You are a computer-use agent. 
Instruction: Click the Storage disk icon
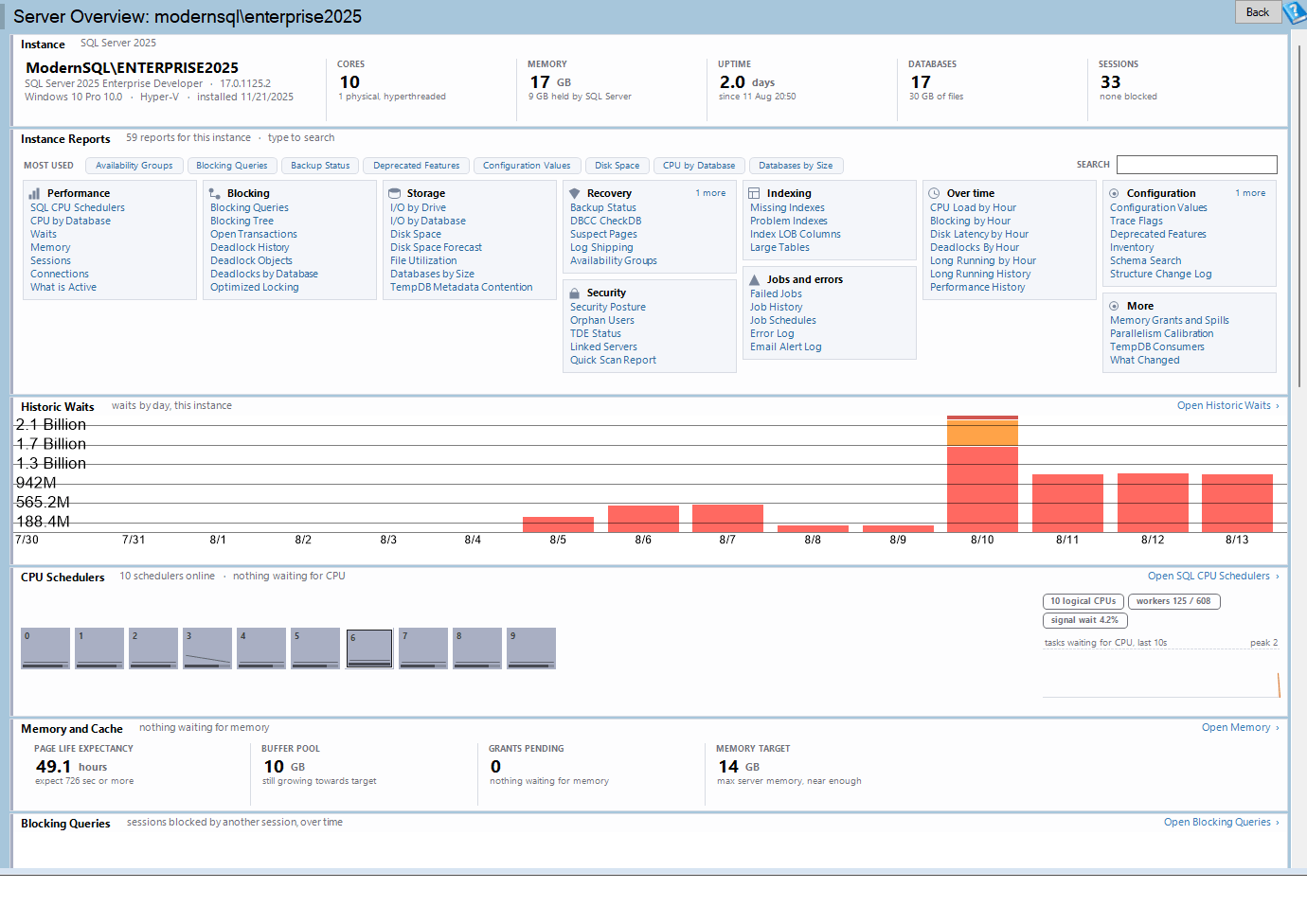click(x=394, y=193)
